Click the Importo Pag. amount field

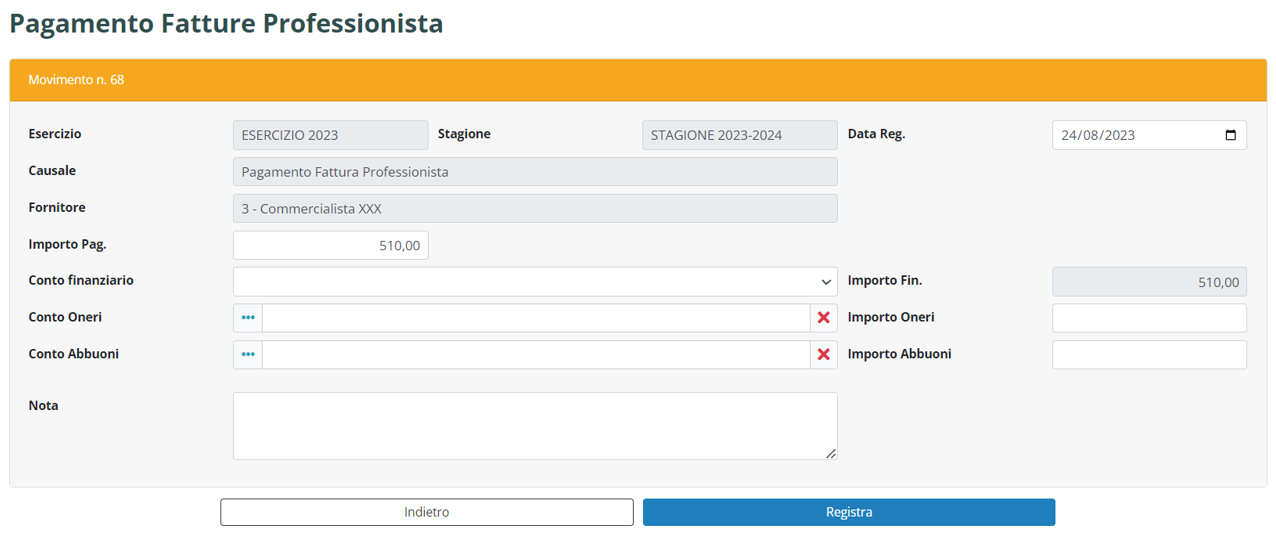point(330,245)
